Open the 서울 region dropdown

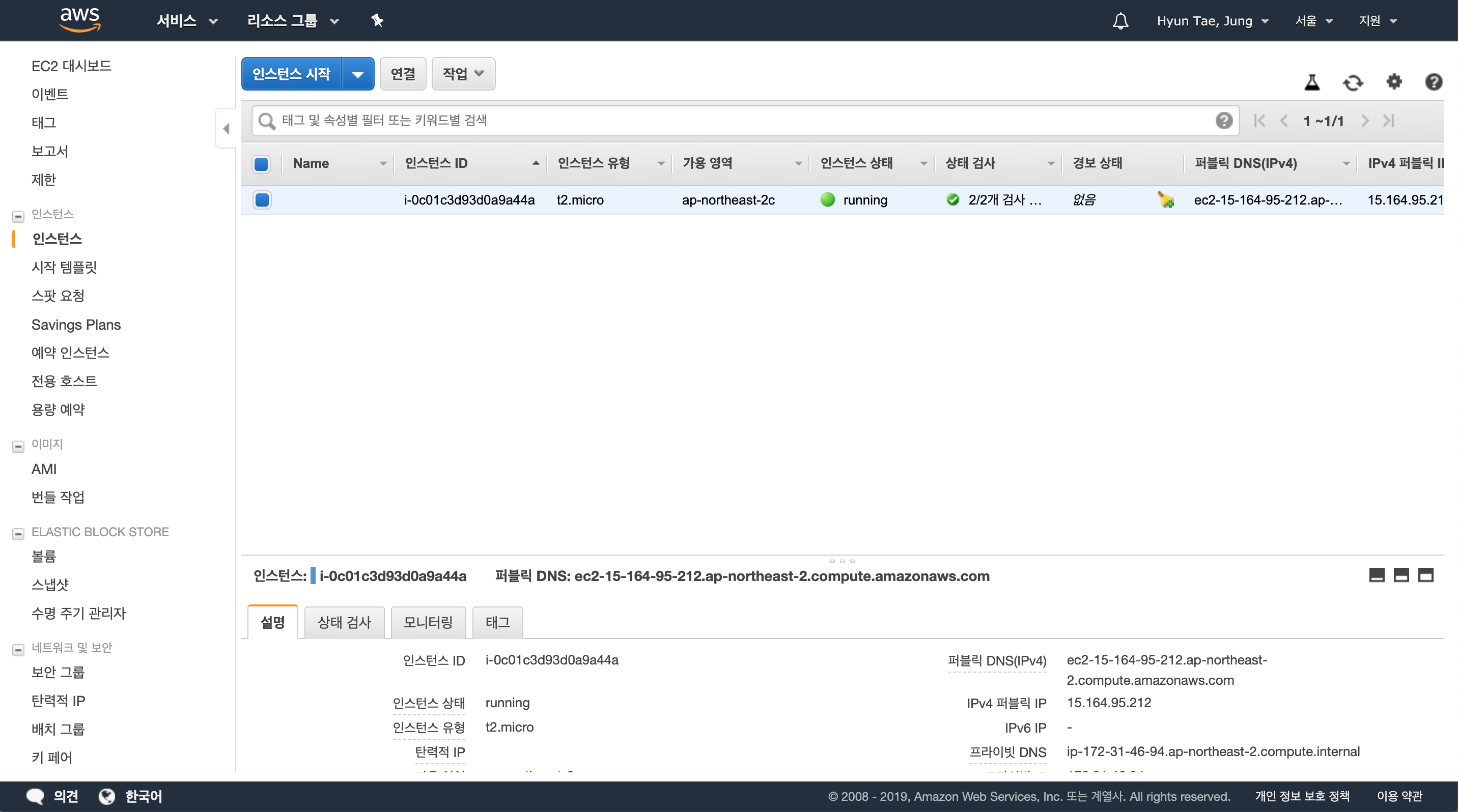coord(1313,21)
